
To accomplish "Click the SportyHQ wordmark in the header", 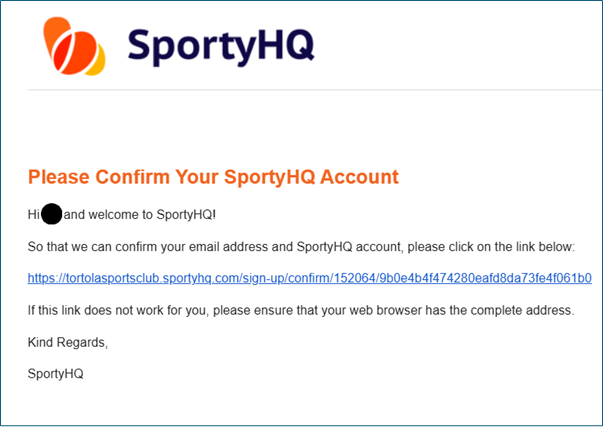I will pyautogui.click(x=220, y=45).
